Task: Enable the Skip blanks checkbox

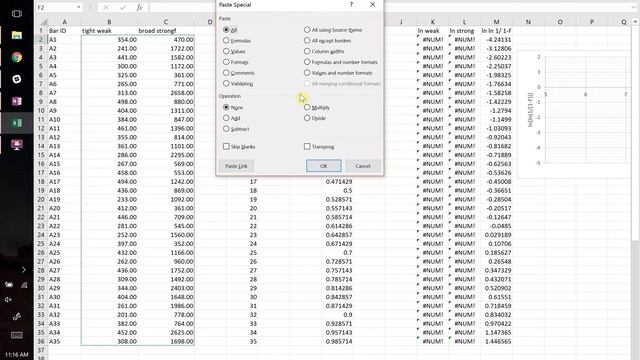Action: [x=239, y=146]
